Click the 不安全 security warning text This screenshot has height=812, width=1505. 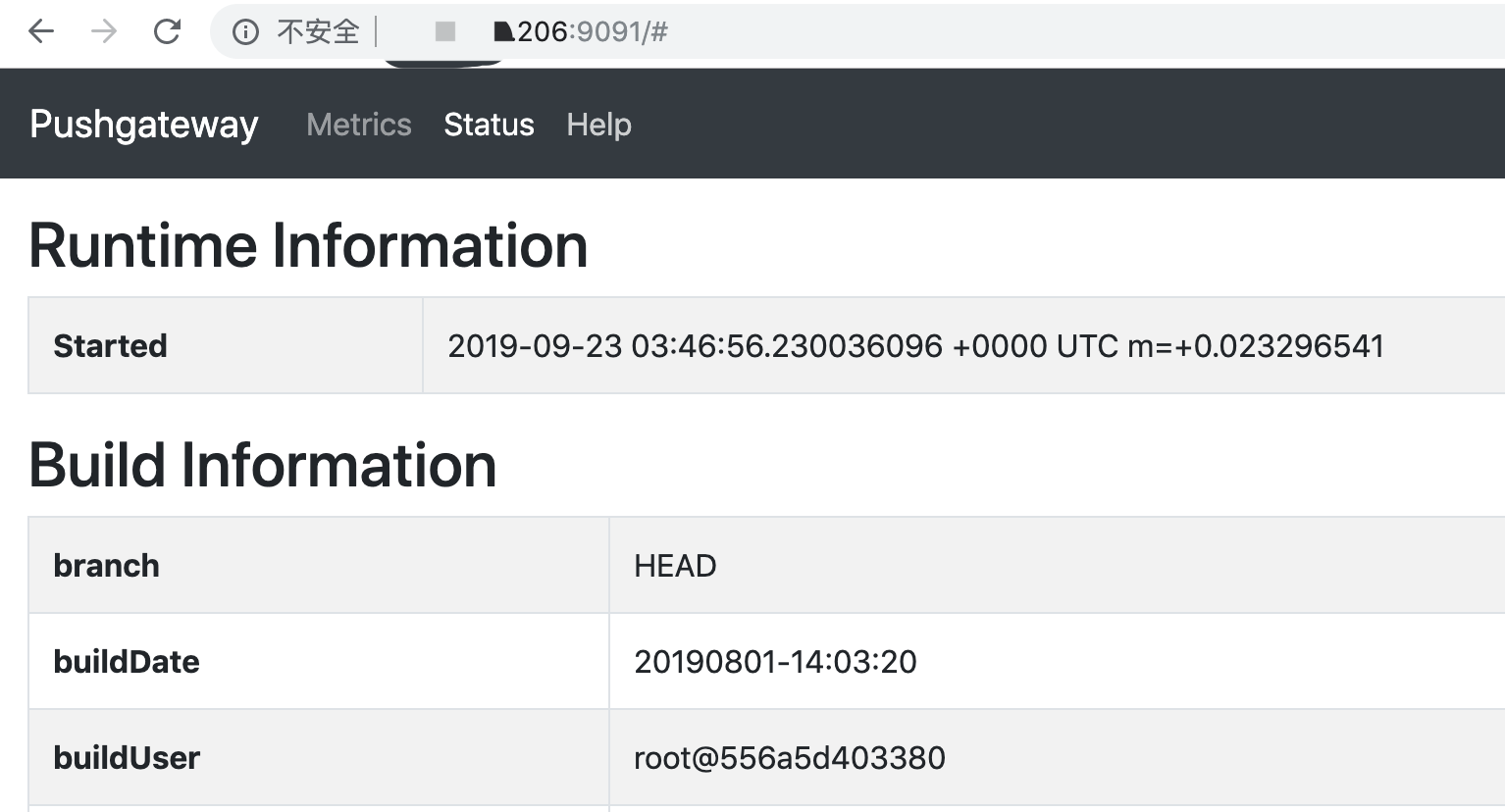click(x=318, y=32)
